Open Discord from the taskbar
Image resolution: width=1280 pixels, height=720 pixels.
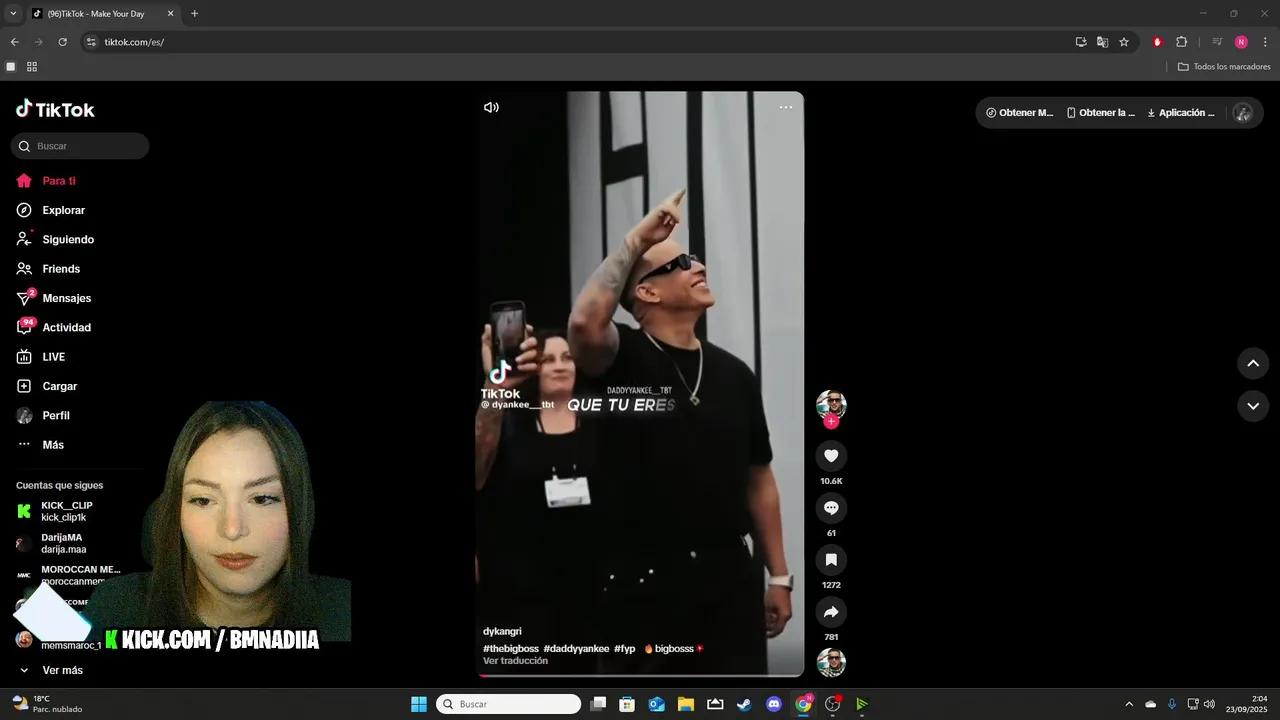[773, 704]
